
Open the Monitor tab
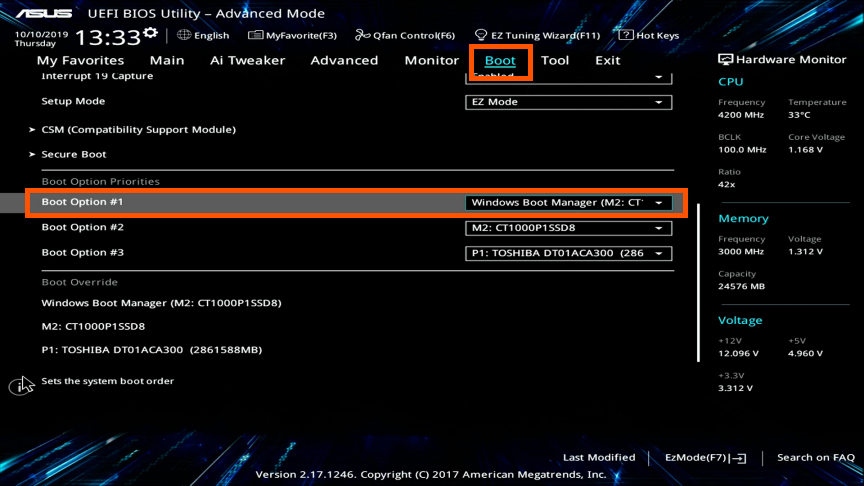click(x=431, y=61)
